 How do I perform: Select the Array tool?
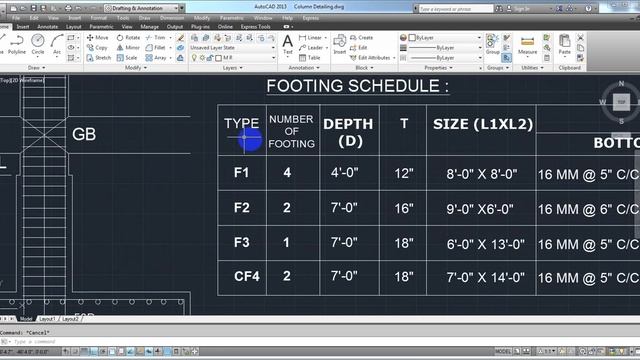point(156,58)
